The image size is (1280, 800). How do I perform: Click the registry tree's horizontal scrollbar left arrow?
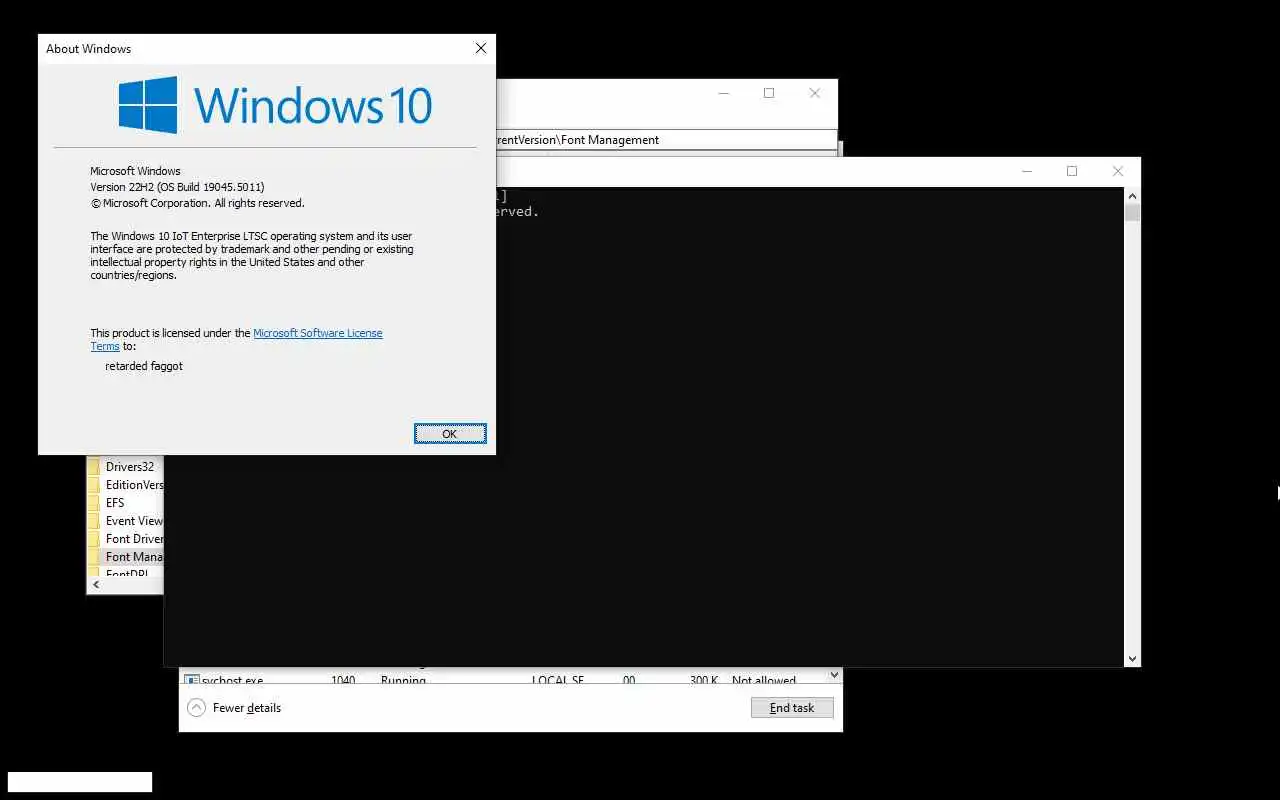96,585
